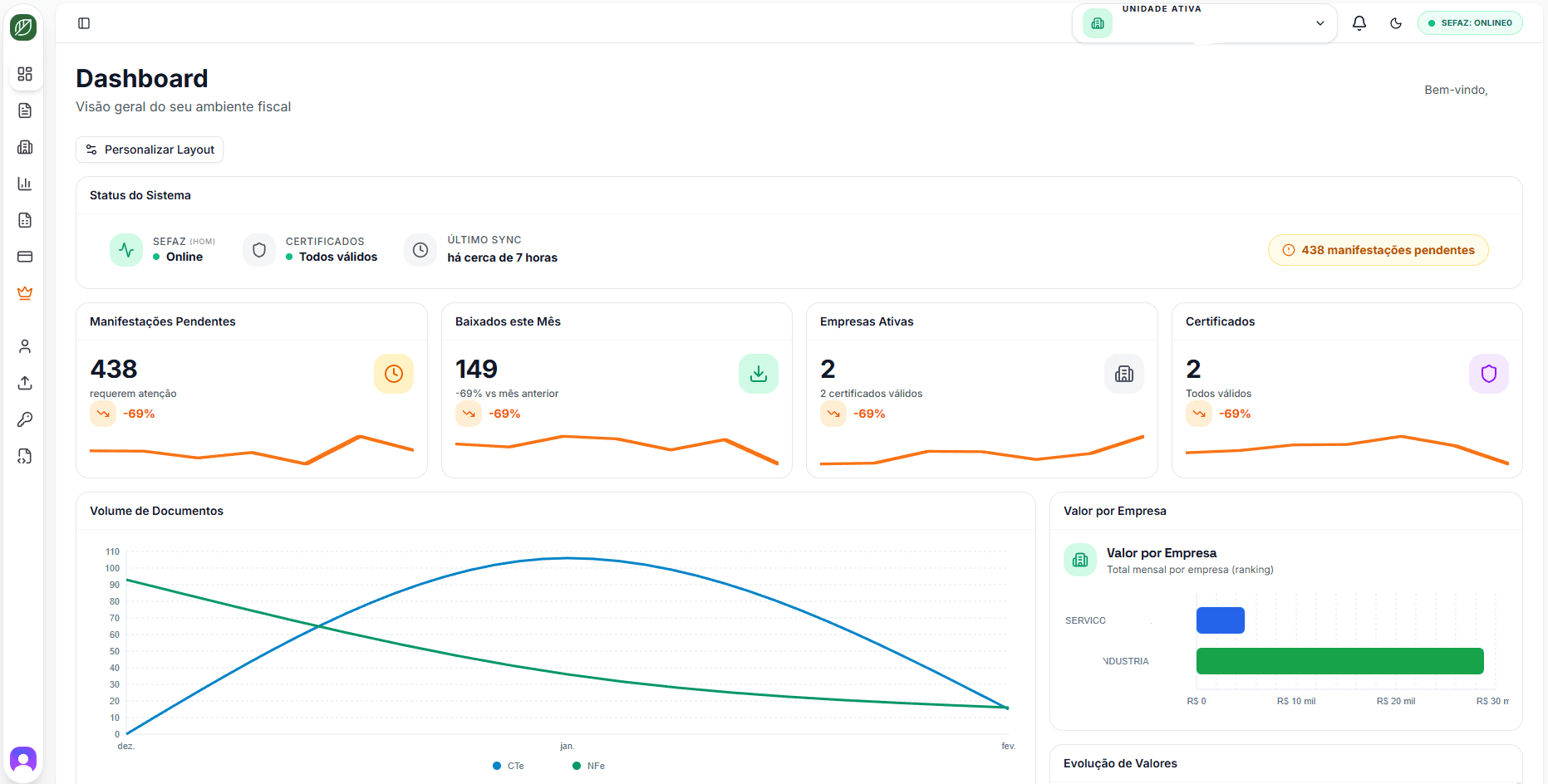1548x784 pixels.
Task: Click the Personalizar Layout button
Action: pyautogui.click(x=149, y=149)
